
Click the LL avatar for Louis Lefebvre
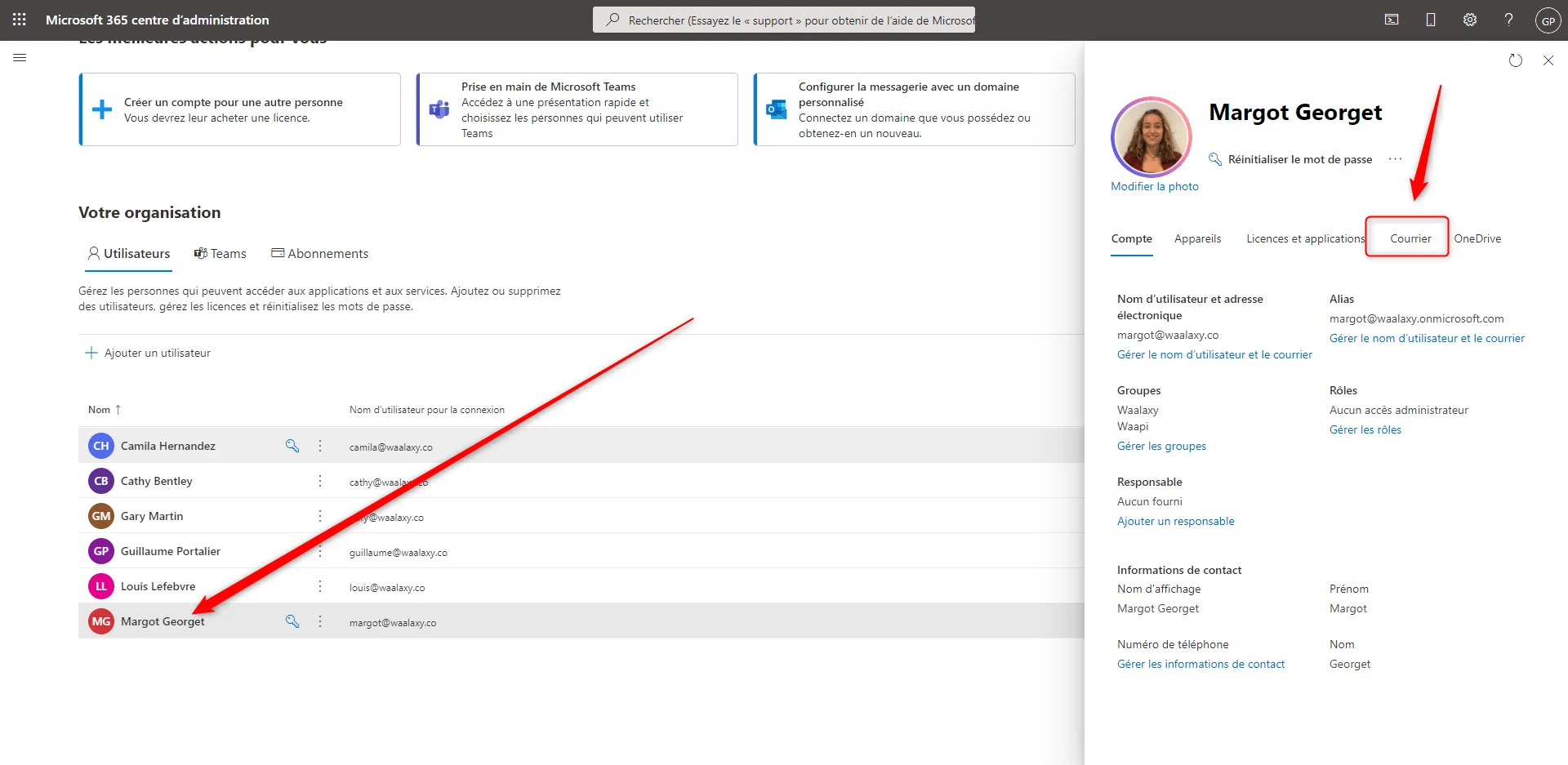[101, 586]
